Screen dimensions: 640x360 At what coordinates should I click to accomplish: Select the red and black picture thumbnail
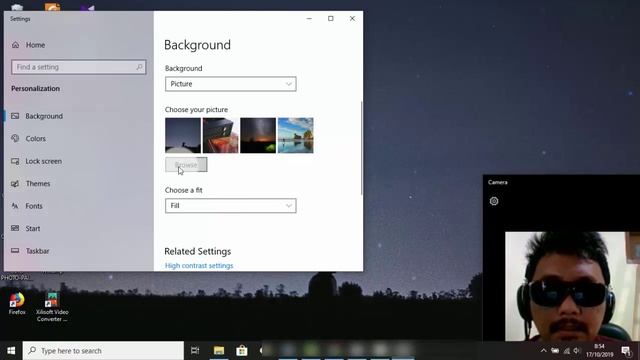pos(220,136)
